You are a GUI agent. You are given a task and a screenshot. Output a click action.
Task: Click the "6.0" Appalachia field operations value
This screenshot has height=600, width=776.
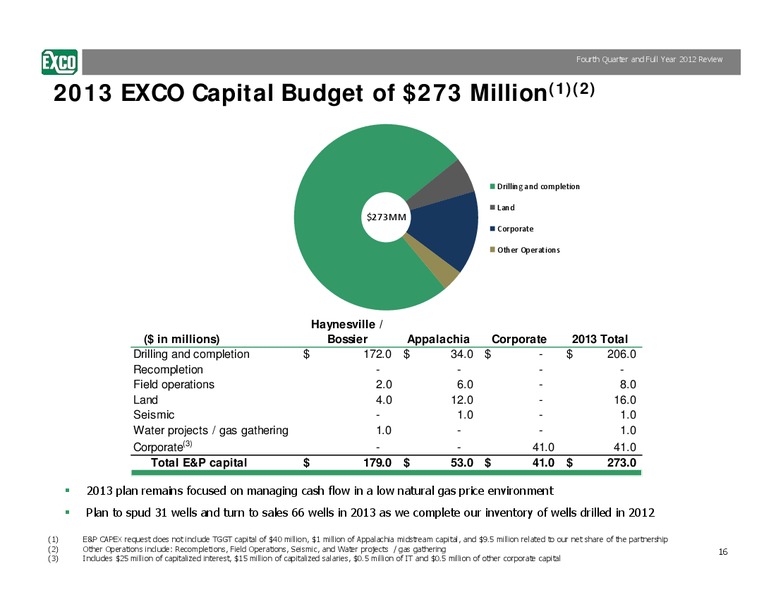click(x=465, y=385)
